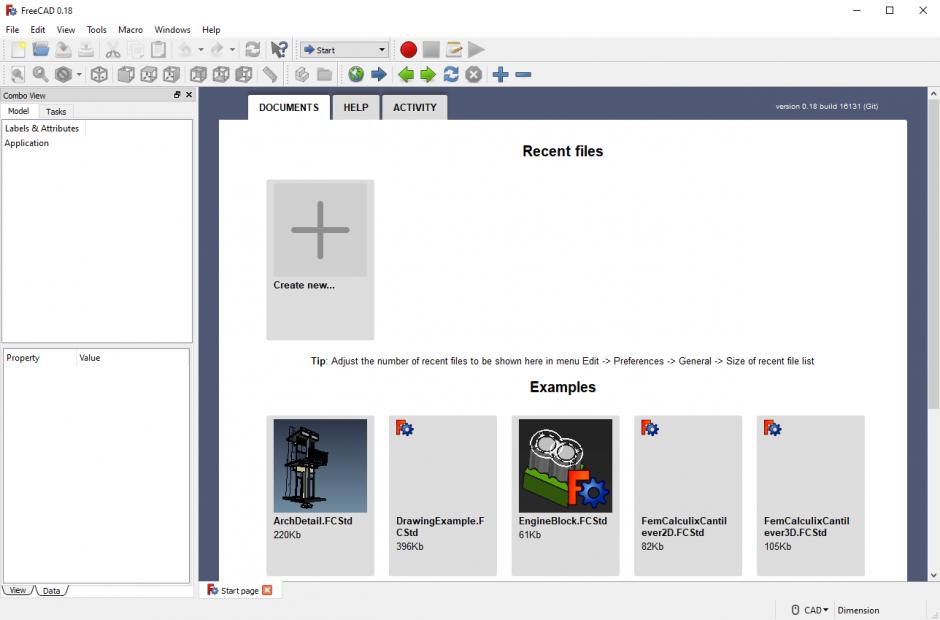This screenshot has height=620, width=940.
Task: Click the Cut scissors icon
Action: tap(113, 49)
